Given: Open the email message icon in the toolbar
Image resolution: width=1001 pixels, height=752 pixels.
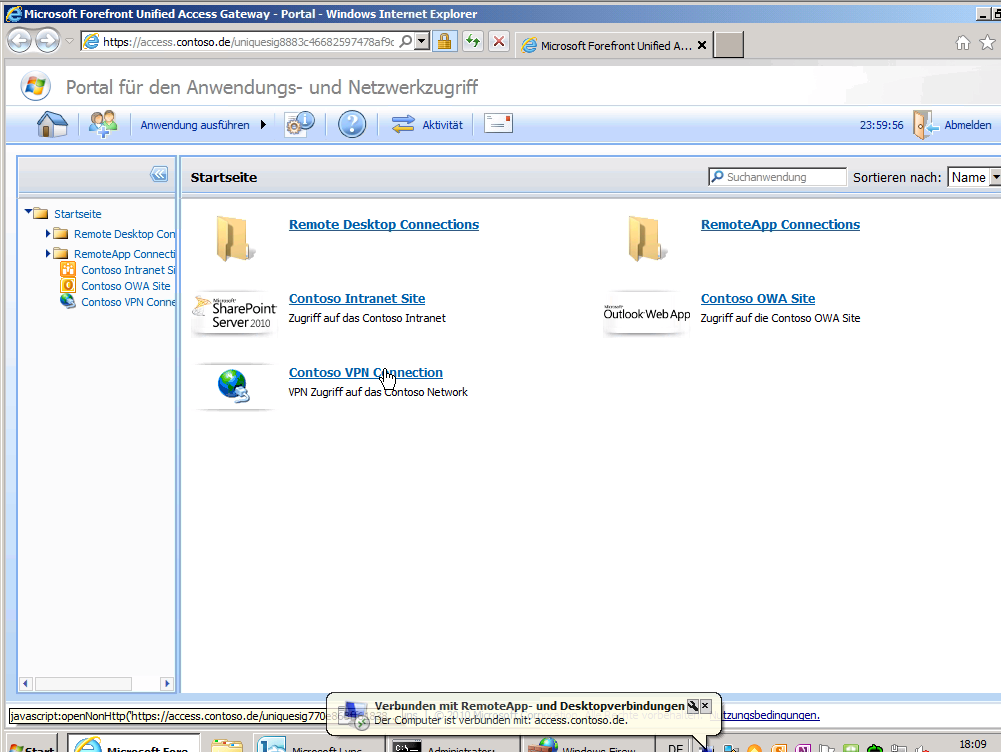Looking at the screenshot, I should (x=498, y=123).
